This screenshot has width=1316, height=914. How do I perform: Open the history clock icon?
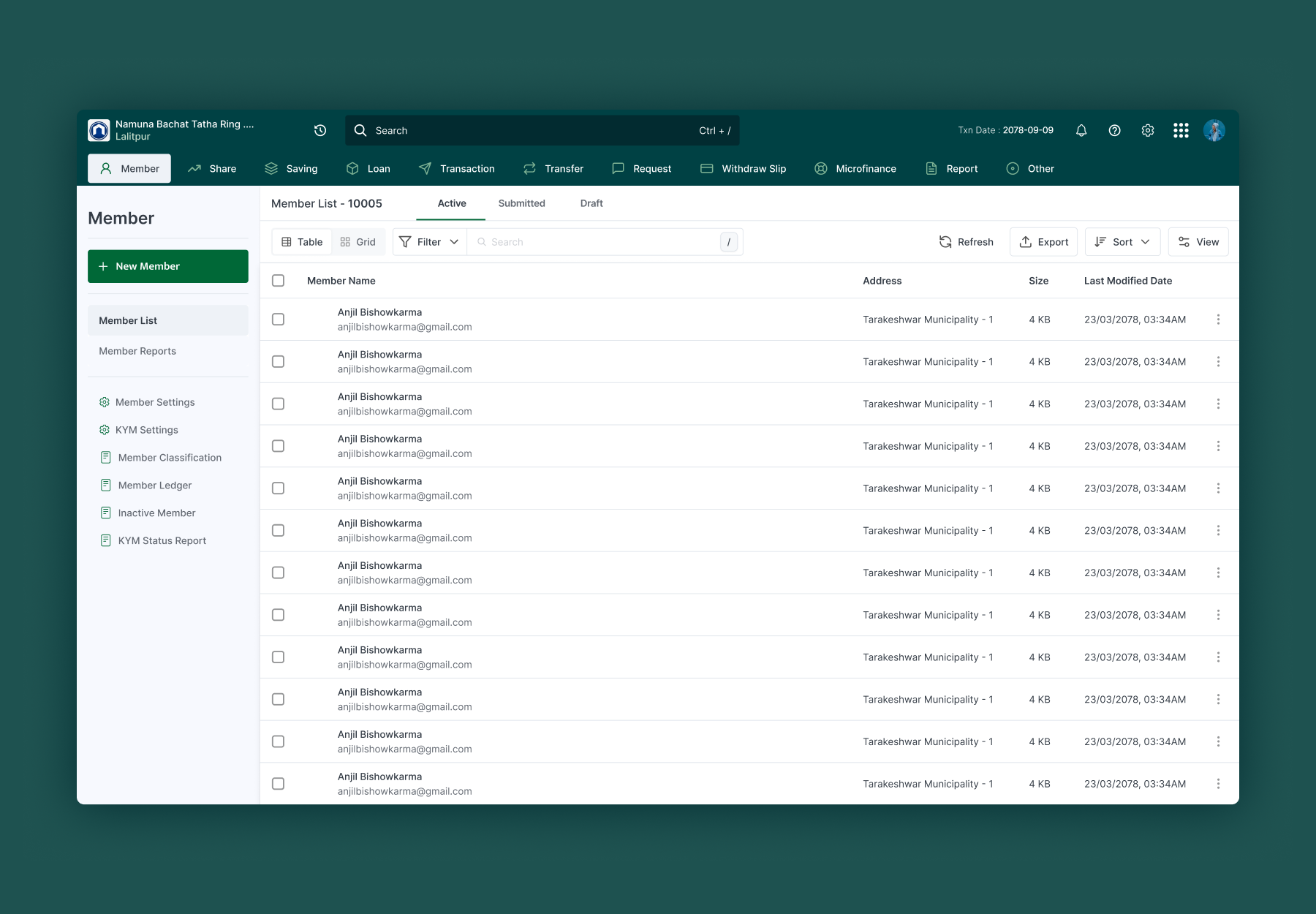[320, 130]
